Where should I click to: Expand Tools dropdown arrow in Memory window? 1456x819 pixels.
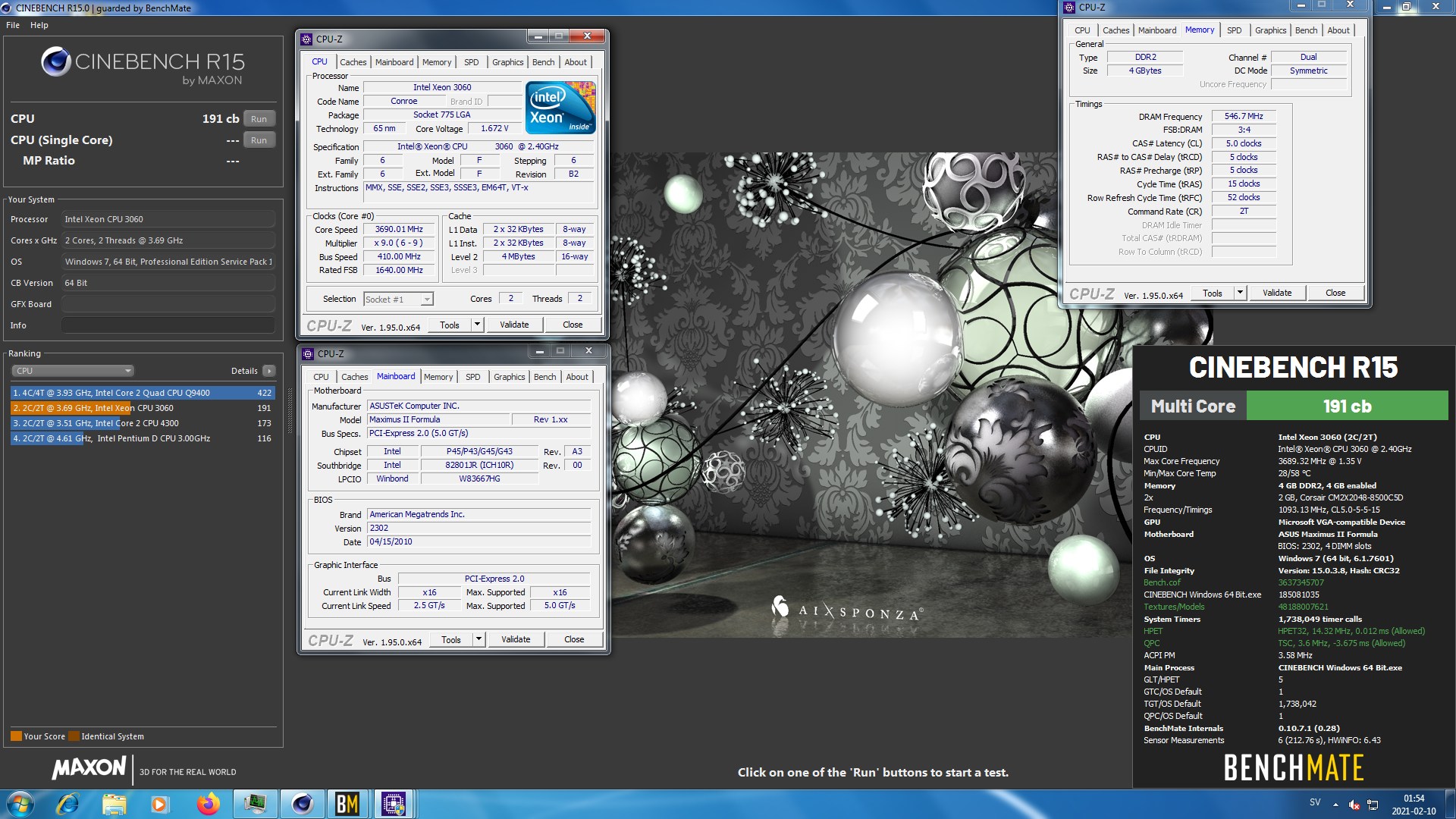point(1240,293)
